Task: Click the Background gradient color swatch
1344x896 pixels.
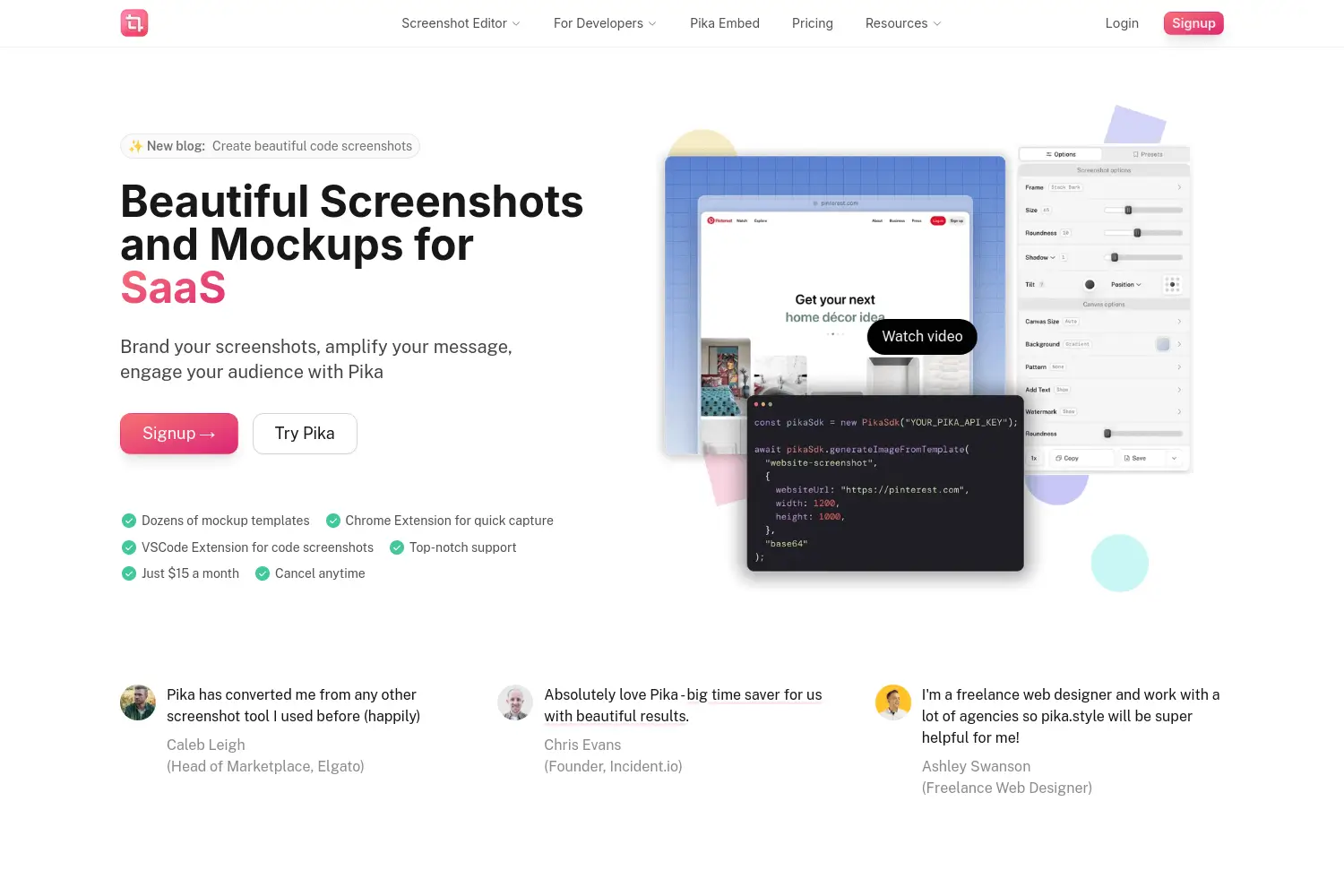Action: pyautogui.click(x=1163, y=344)
